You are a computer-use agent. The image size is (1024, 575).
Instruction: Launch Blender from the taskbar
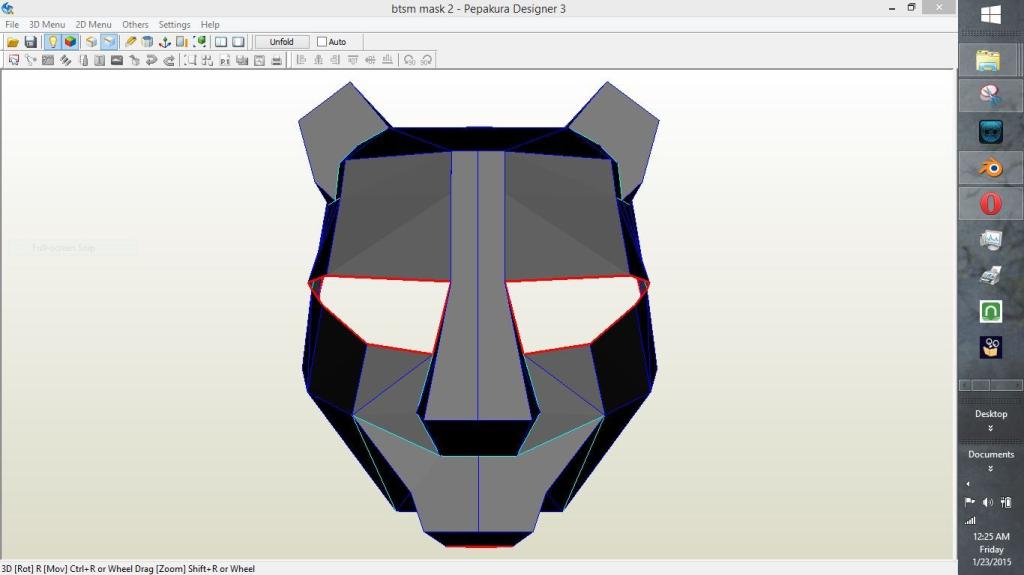point(990,168)
